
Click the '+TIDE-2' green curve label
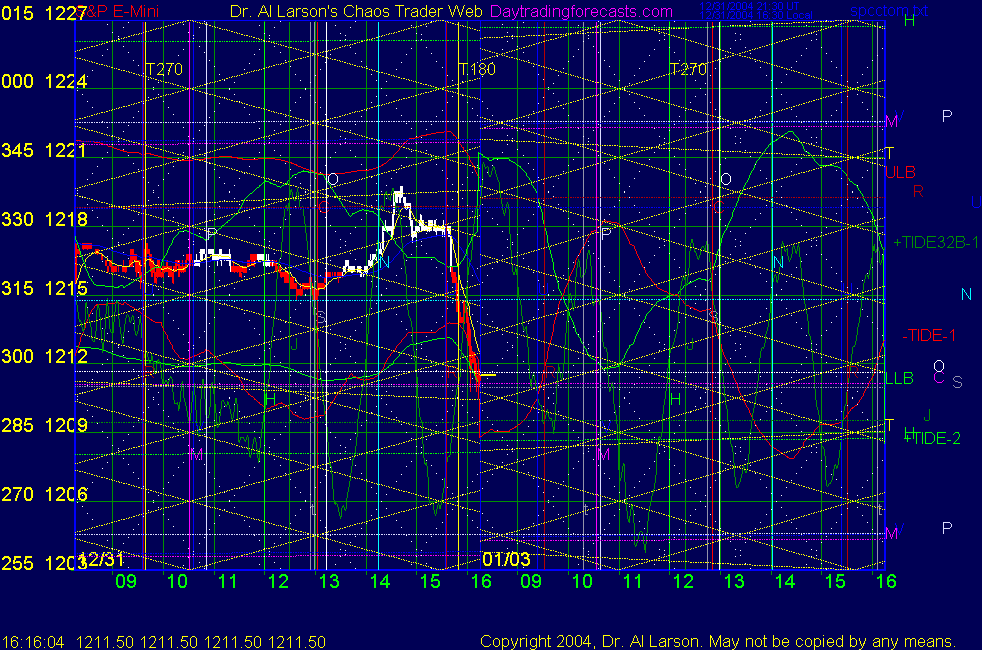click(x=932, y=438)
